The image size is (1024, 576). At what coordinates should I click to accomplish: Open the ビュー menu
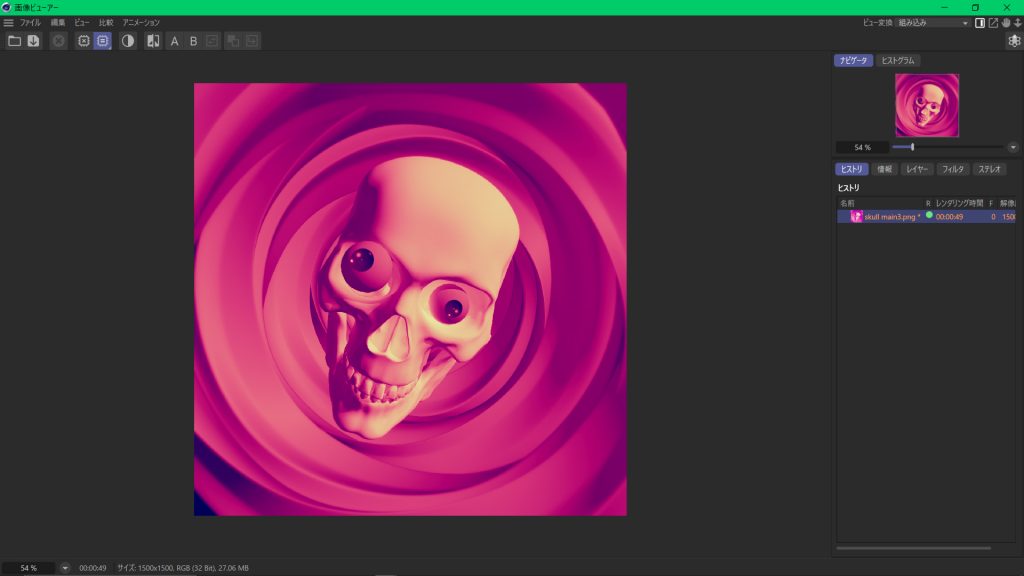[82, 22]
